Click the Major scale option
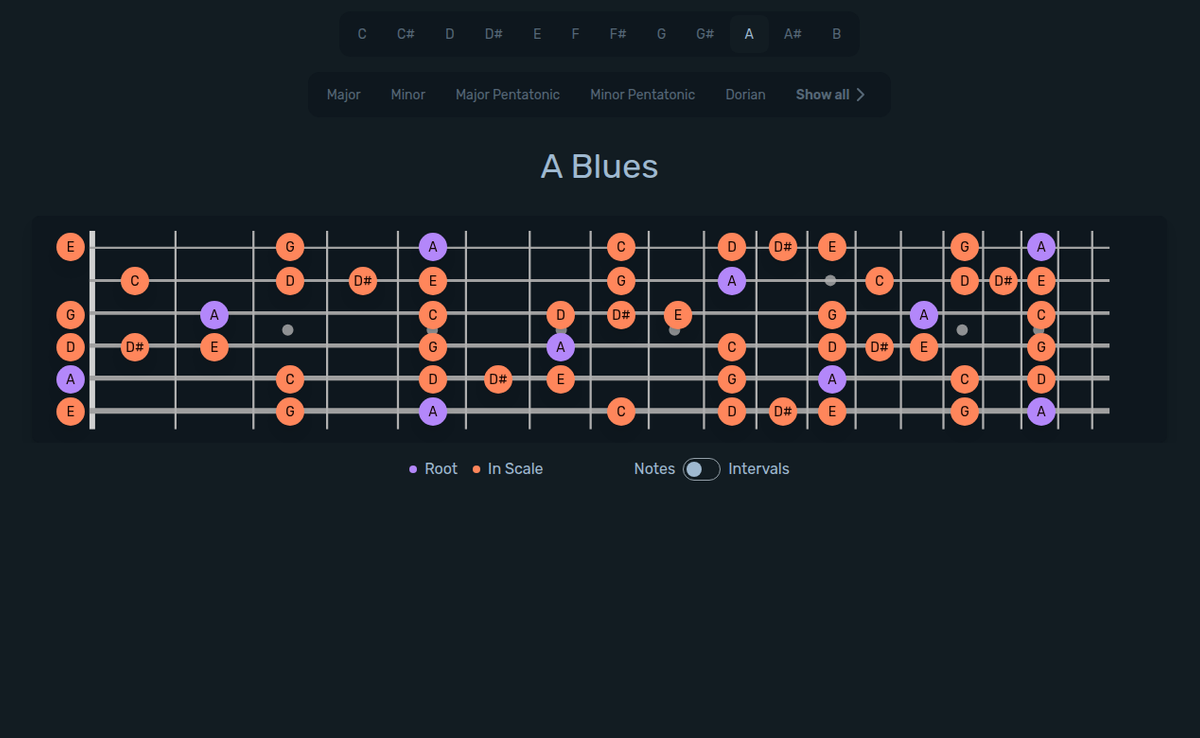Screen dimensions: 1200x738 pyautogui.click(x=344, y=94)
